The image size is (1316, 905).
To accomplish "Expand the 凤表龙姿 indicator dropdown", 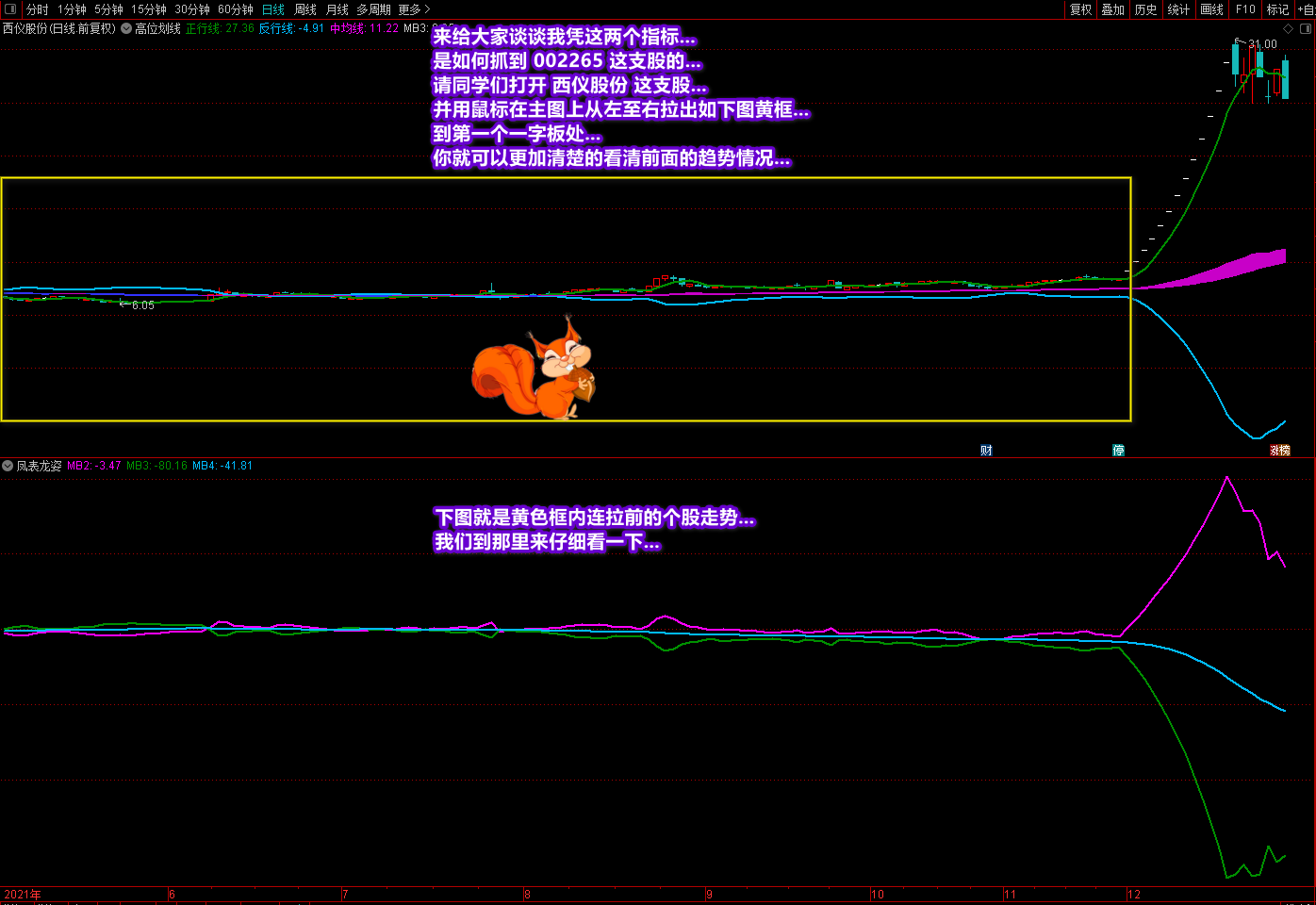I will 8,466.
